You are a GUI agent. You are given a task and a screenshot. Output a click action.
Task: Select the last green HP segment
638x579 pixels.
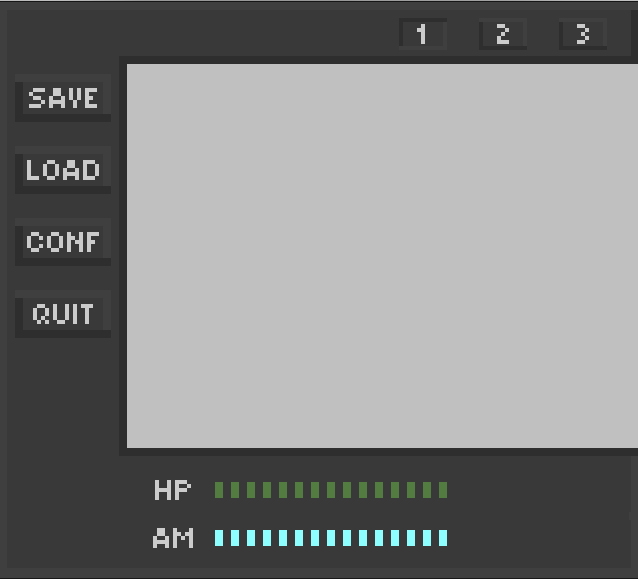click(x=443, y=490)
